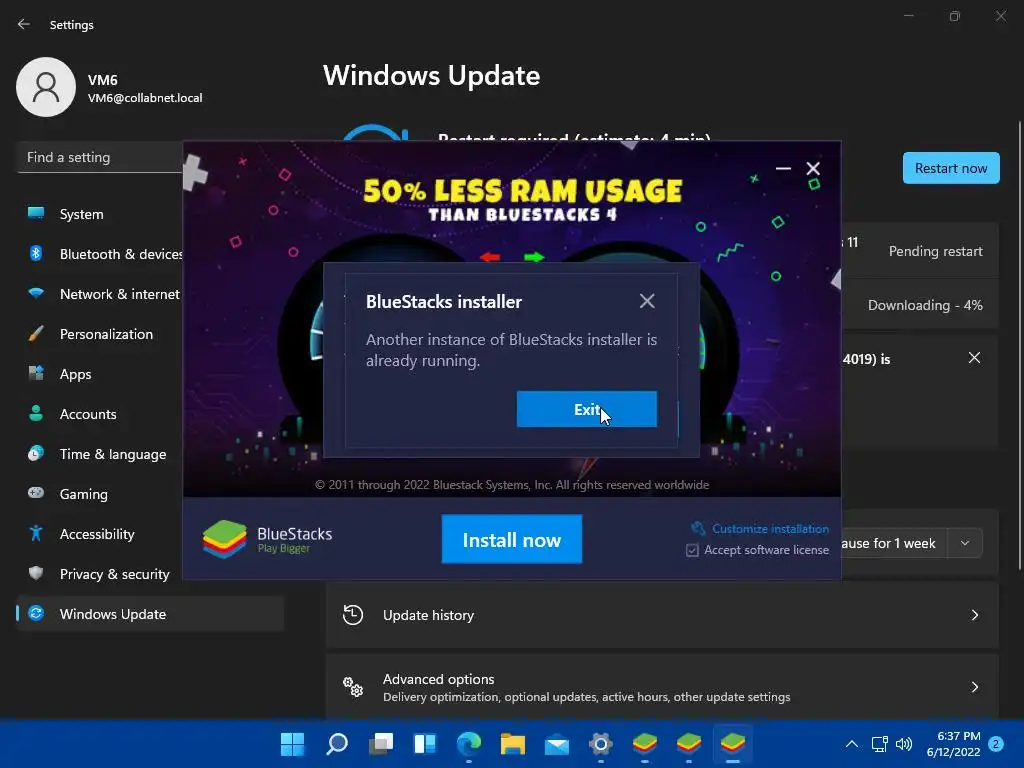Switch to active third BlueStacks taskbar icon
The height and width of the screenshot is (768, 1024).
(733, 743)
